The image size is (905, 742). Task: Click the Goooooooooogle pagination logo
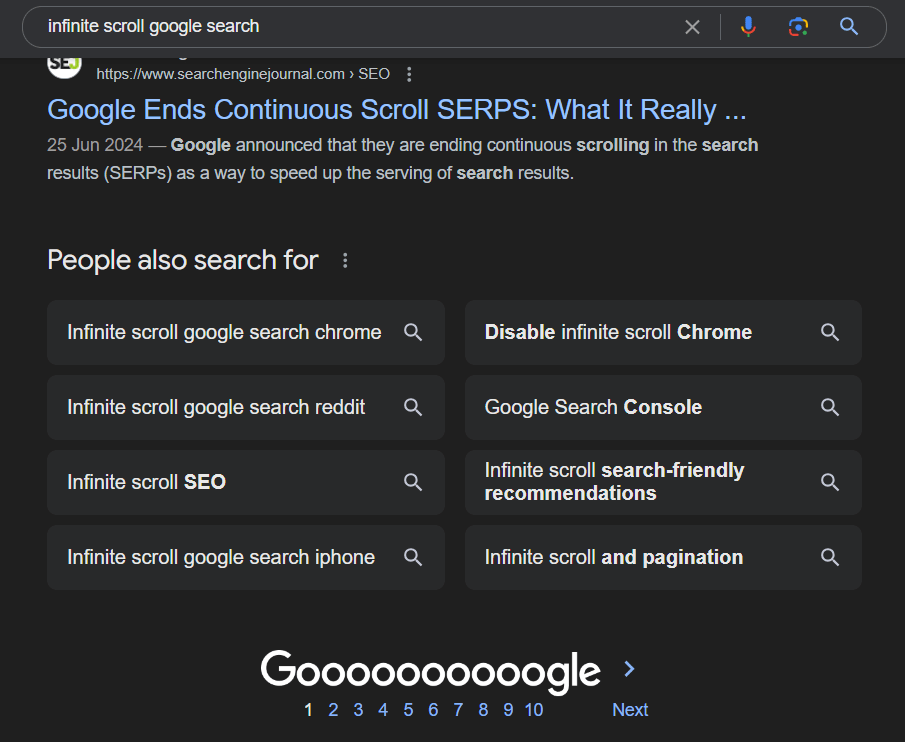click(x=430, y=670)
